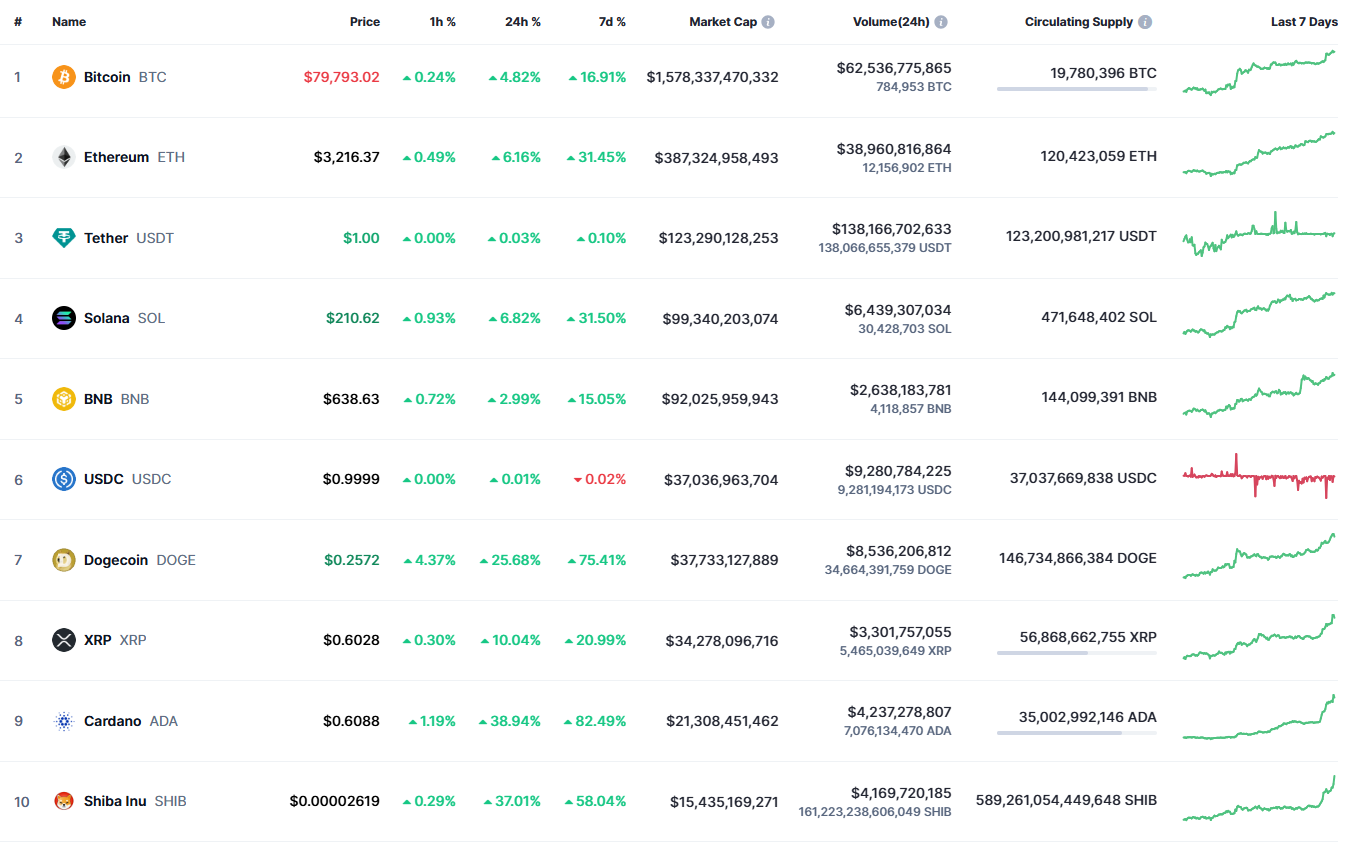This screenshot has height=842, width=1355.
Task: Click Bitcoin's price $79,793.02
Action: tap(342, 77)
